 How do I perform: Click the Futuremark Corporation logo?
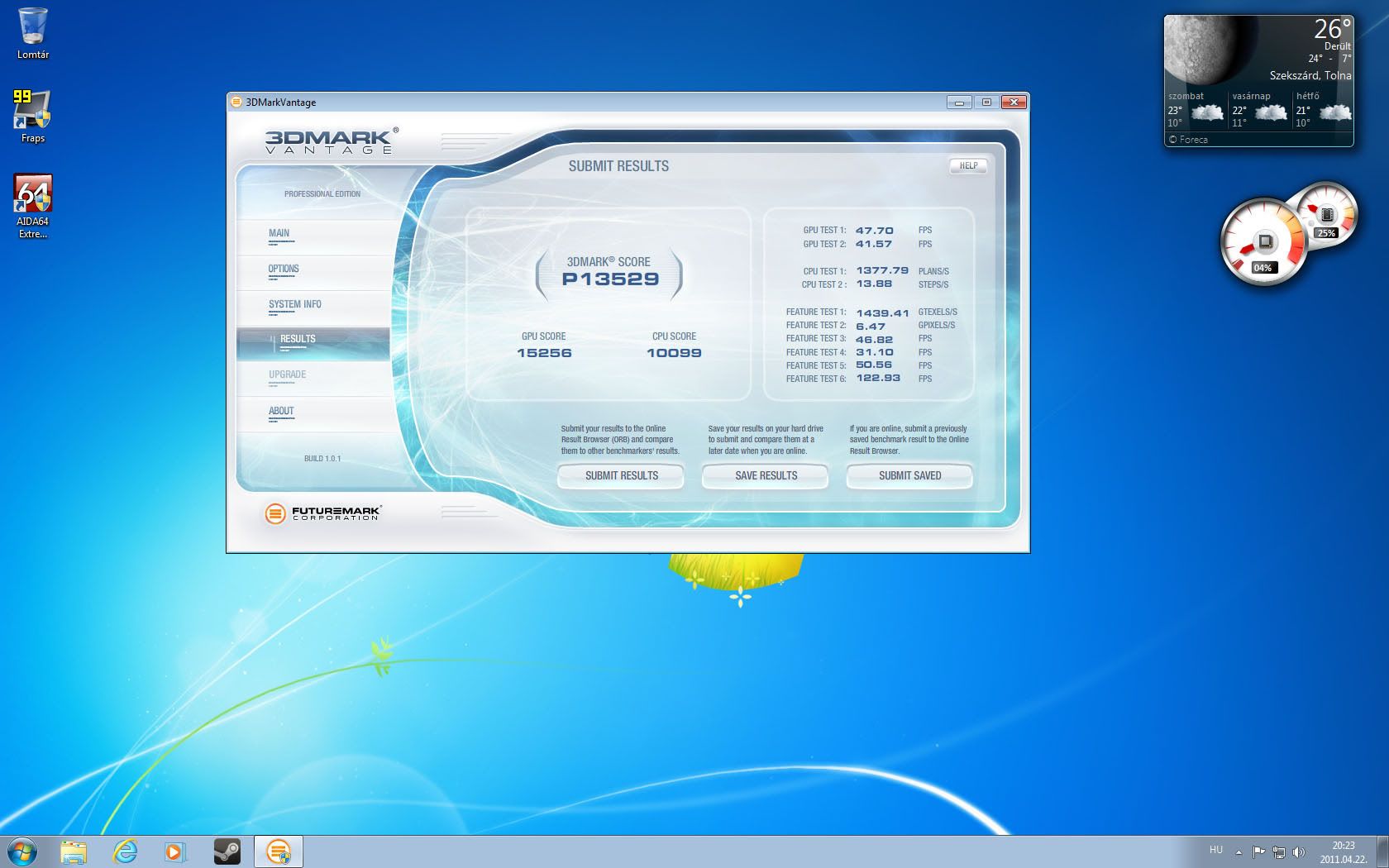(322, 513)
